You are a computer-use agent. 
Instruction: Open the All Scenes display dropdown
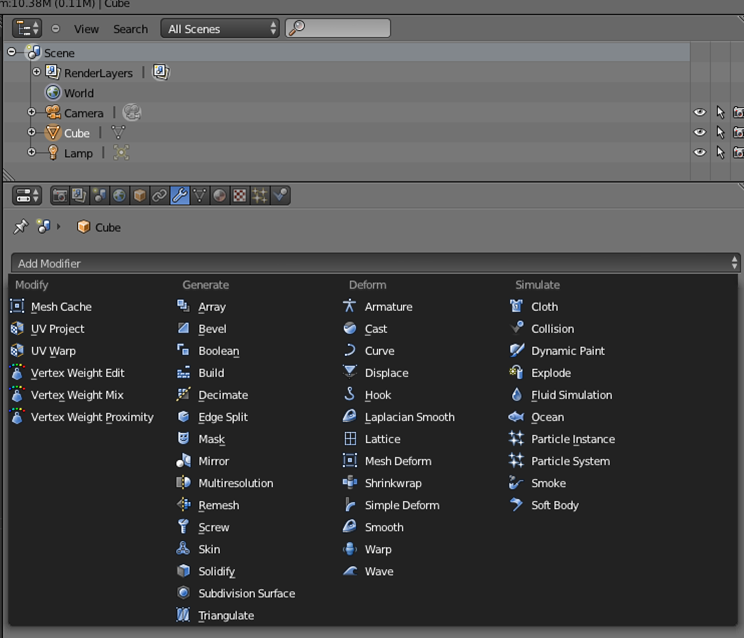pos(220,29)
